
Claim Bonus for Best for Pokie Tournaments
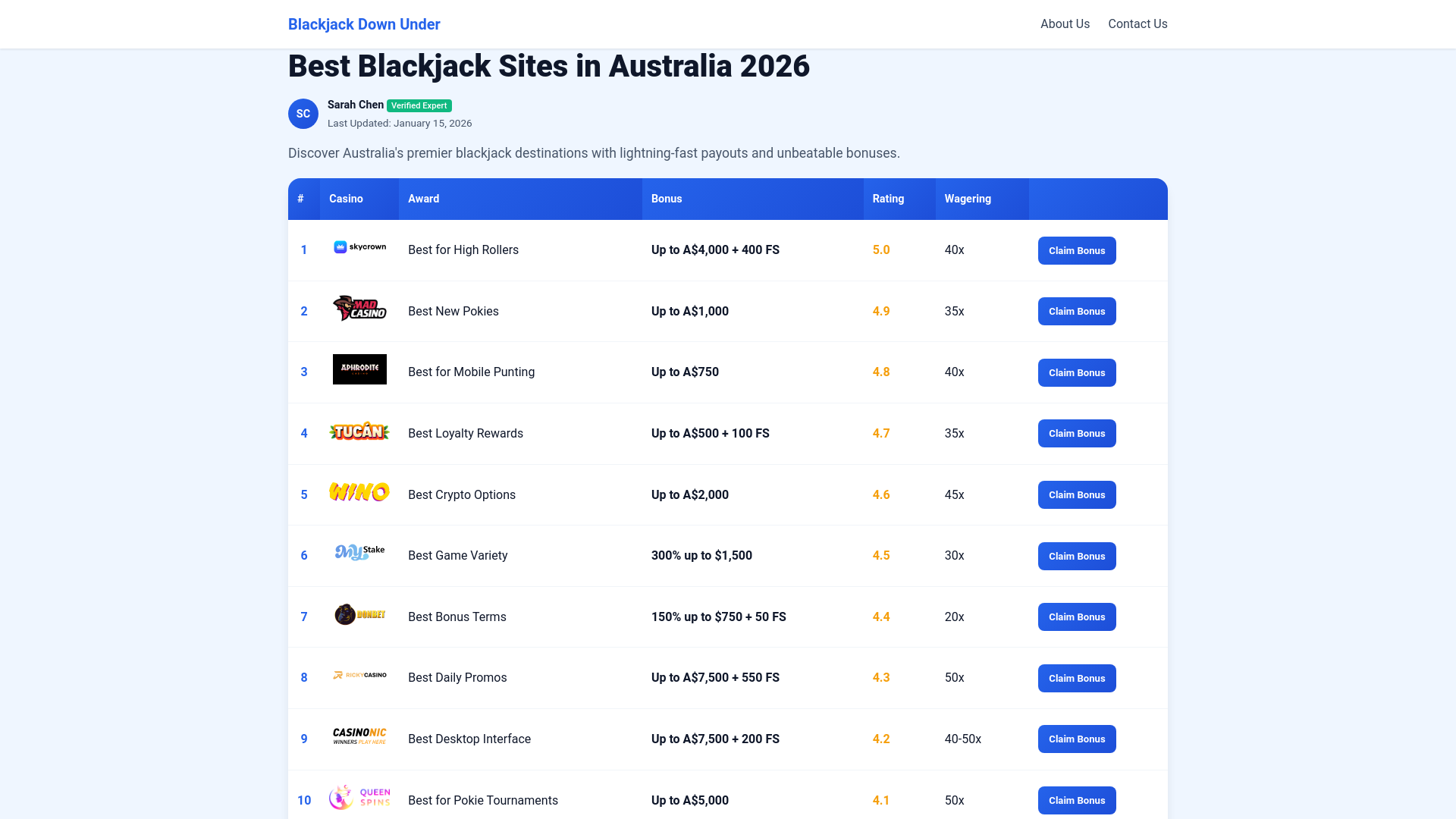[1077, 801]
